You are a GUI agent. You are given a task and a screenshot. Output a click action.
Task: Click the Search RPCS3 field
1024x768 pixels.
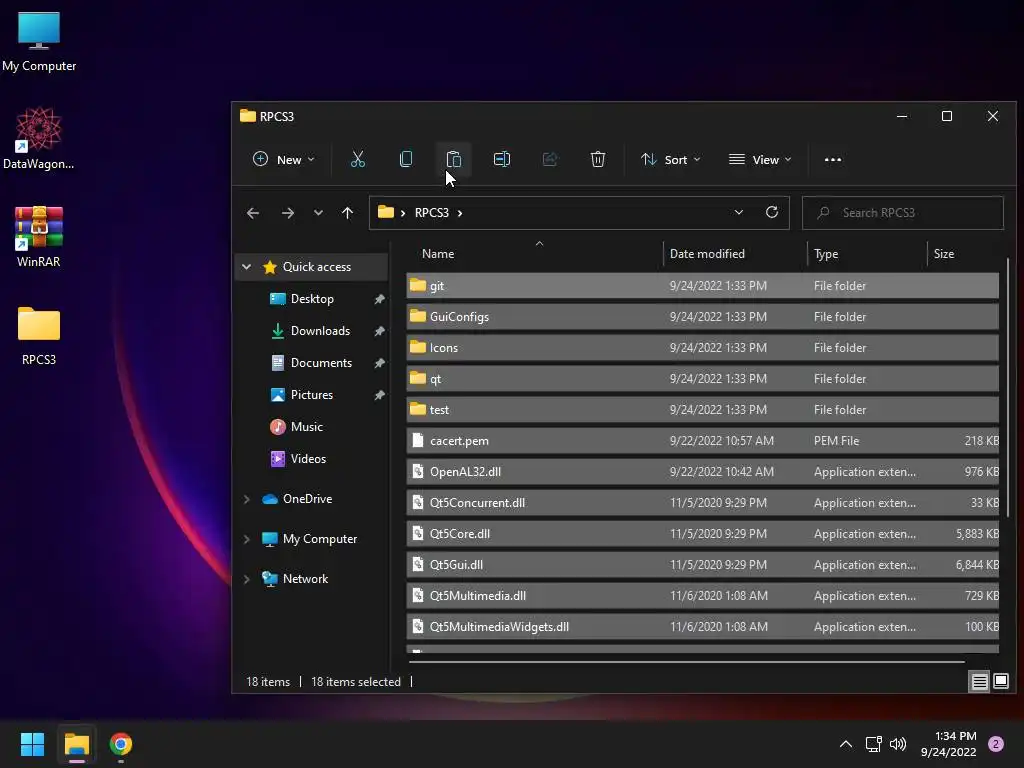click(x=903, y=213)
